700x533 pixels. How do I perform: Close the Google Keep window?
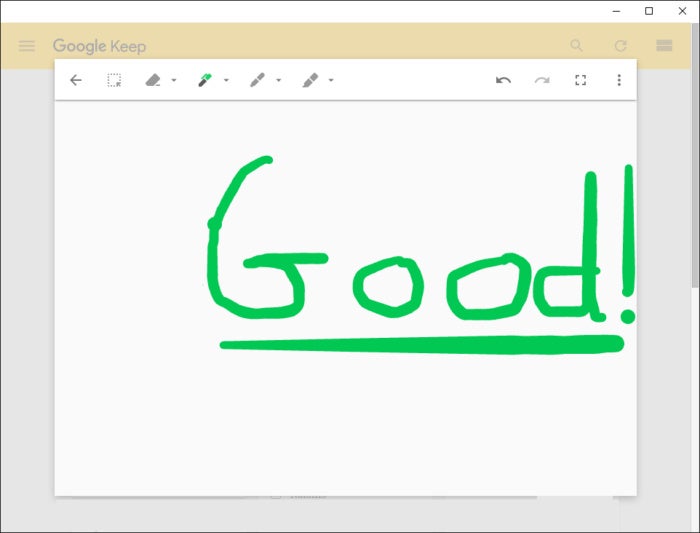tap(682, 11)
